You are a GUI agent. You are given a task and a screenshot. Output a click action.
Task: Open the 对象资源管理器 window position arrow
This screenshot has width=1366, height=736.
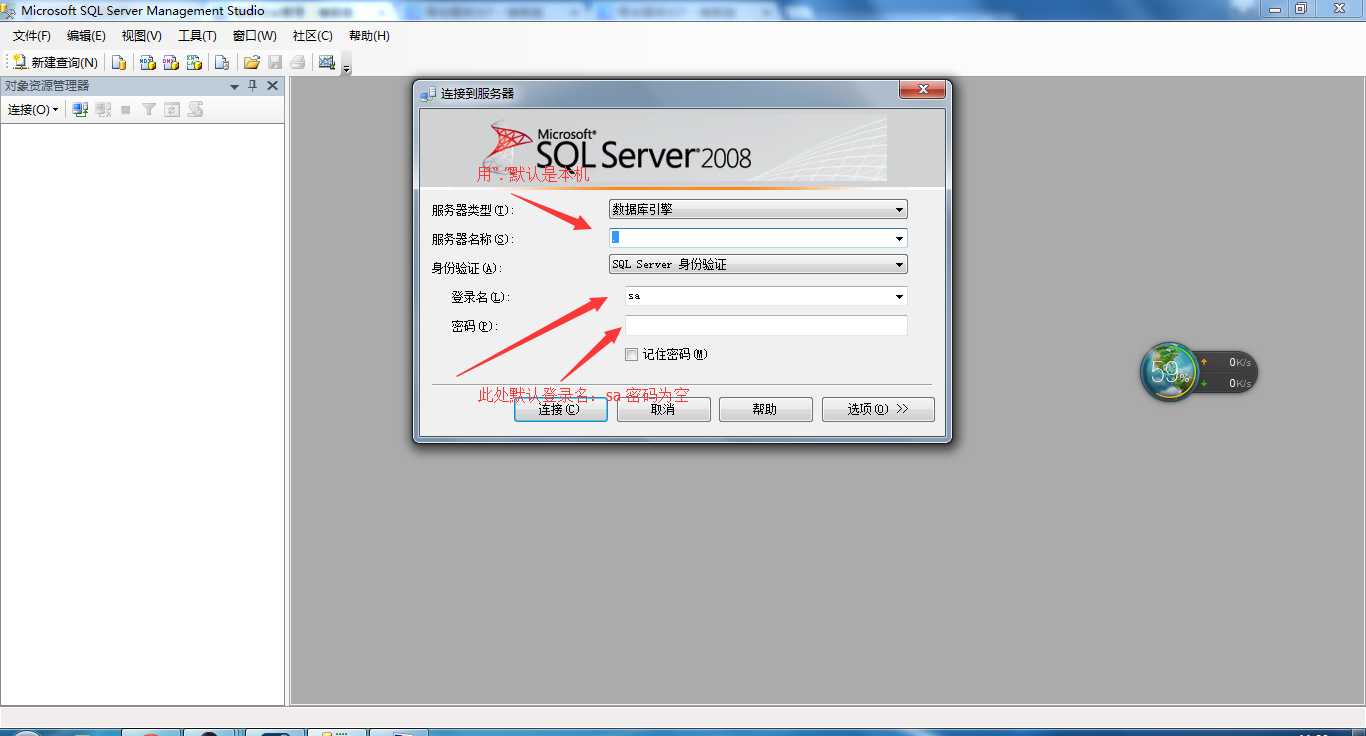coord(234,87)
